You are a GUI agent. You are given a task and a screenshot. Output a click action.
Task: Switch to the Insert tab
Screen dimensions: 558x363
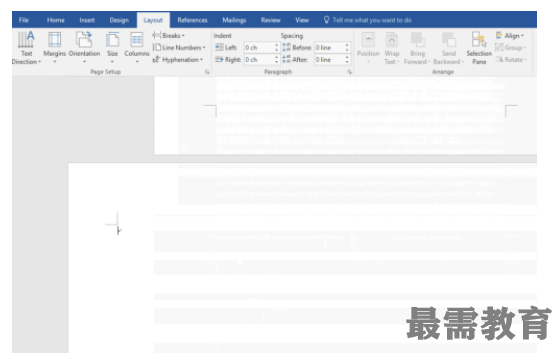[87, 20]
